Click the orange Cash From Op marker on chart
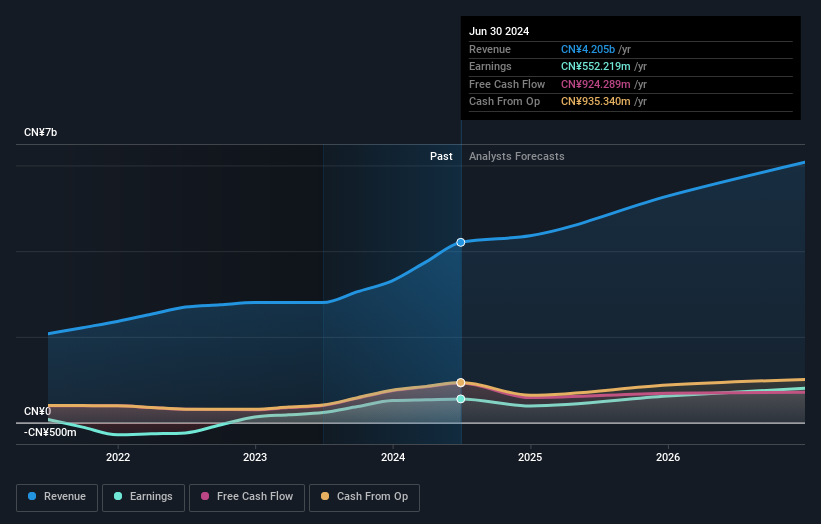The width and height of the screenshot is (821, 524). pyautogui.click(x=461, y=383)
